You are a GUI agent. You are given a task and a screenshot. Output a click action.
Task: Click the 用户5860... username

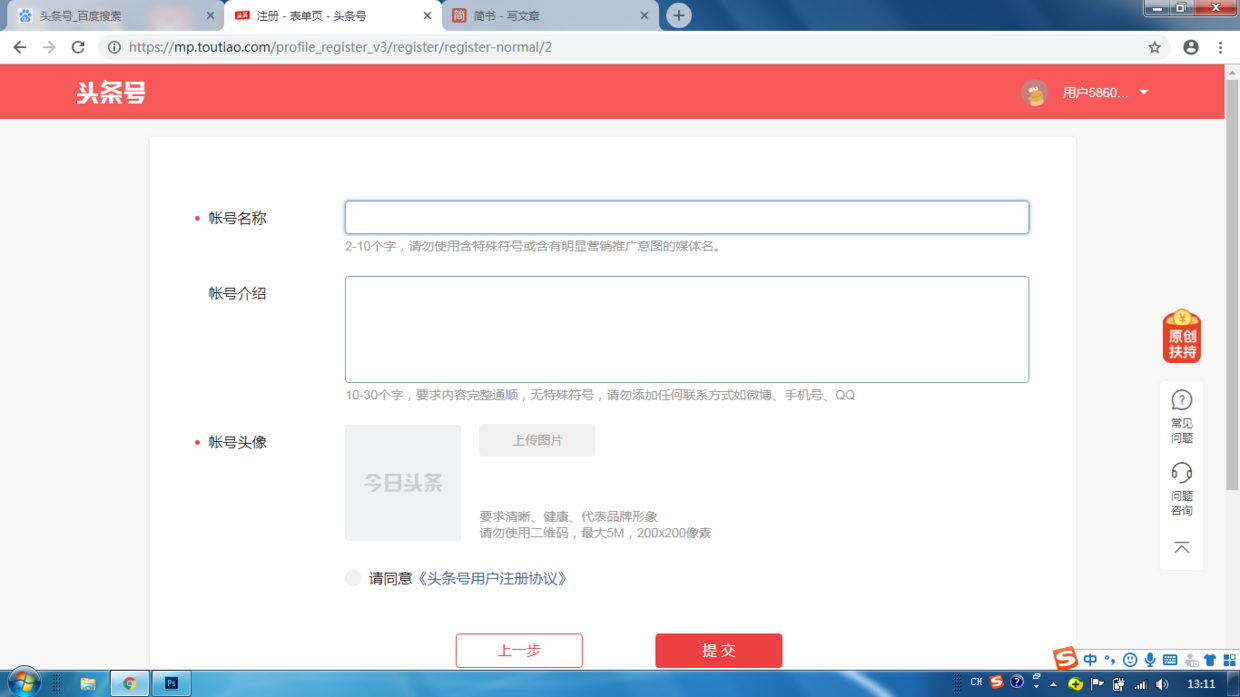pyautogui.click(x=1095, y=93)
